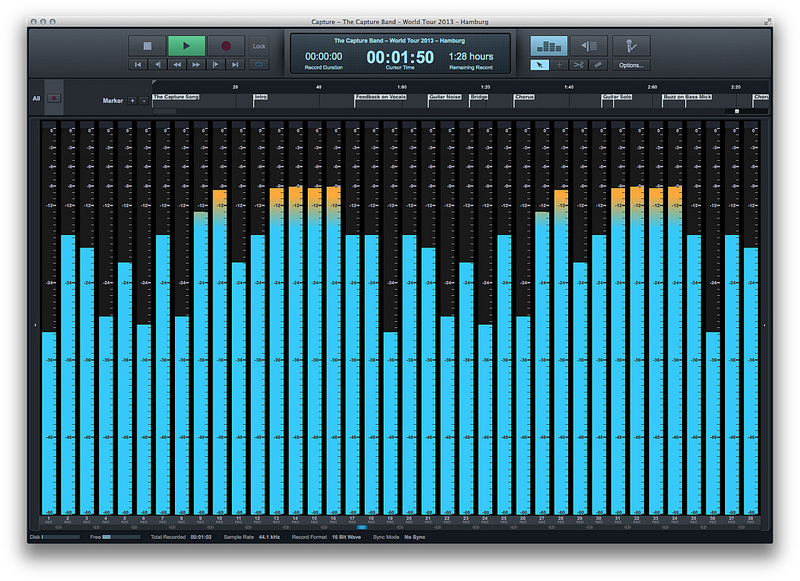The width and height of the screenshot is (800, 581).
Task: Click the Total Recorded 00:01:02 value
Action: pyautogui.click(x=201, y=537)
